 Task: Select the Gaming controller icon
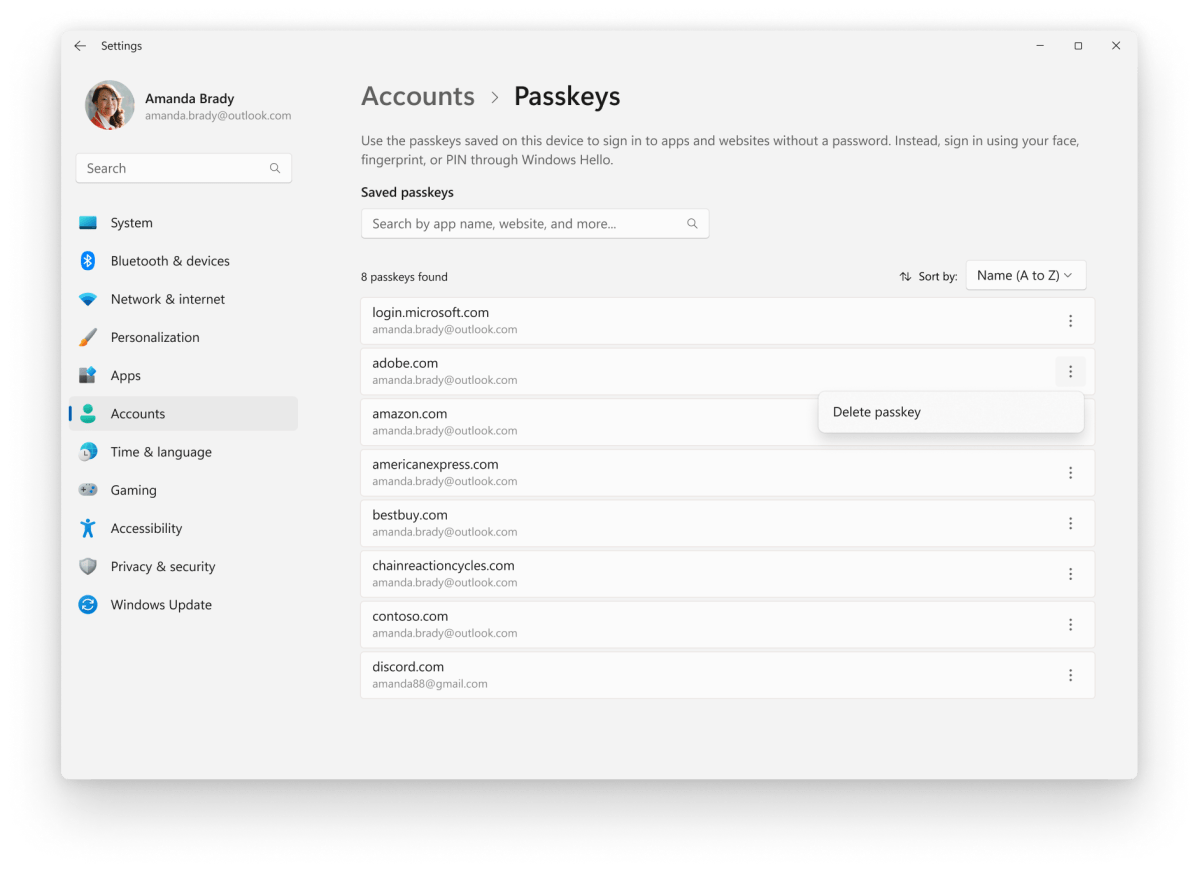point(89,489)
